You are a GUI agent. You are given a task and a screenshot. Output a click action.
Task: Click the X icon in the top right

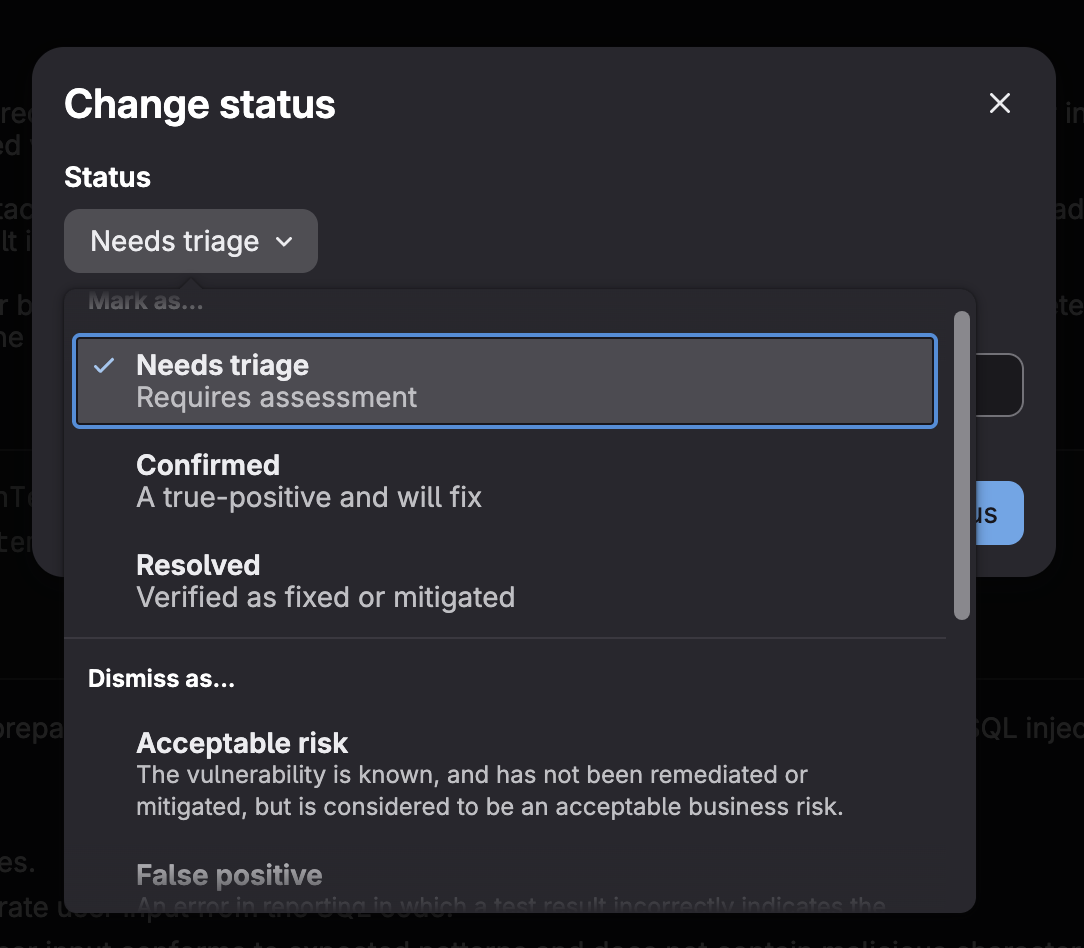(x=999, y=103)
